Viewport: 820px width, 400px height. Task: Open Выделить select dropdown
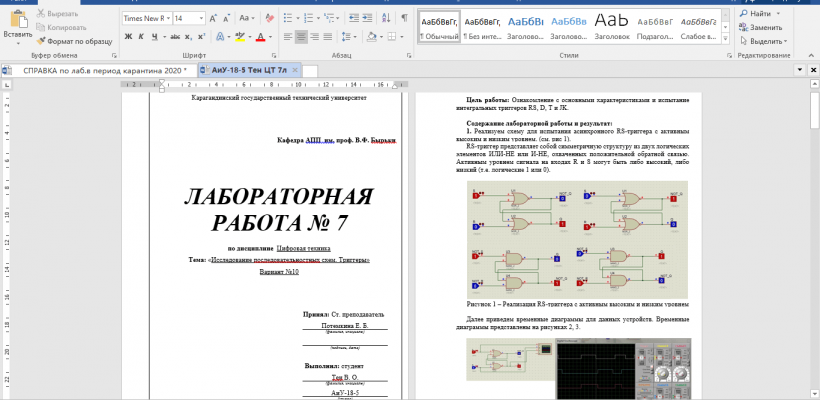[x=764, y=41]
